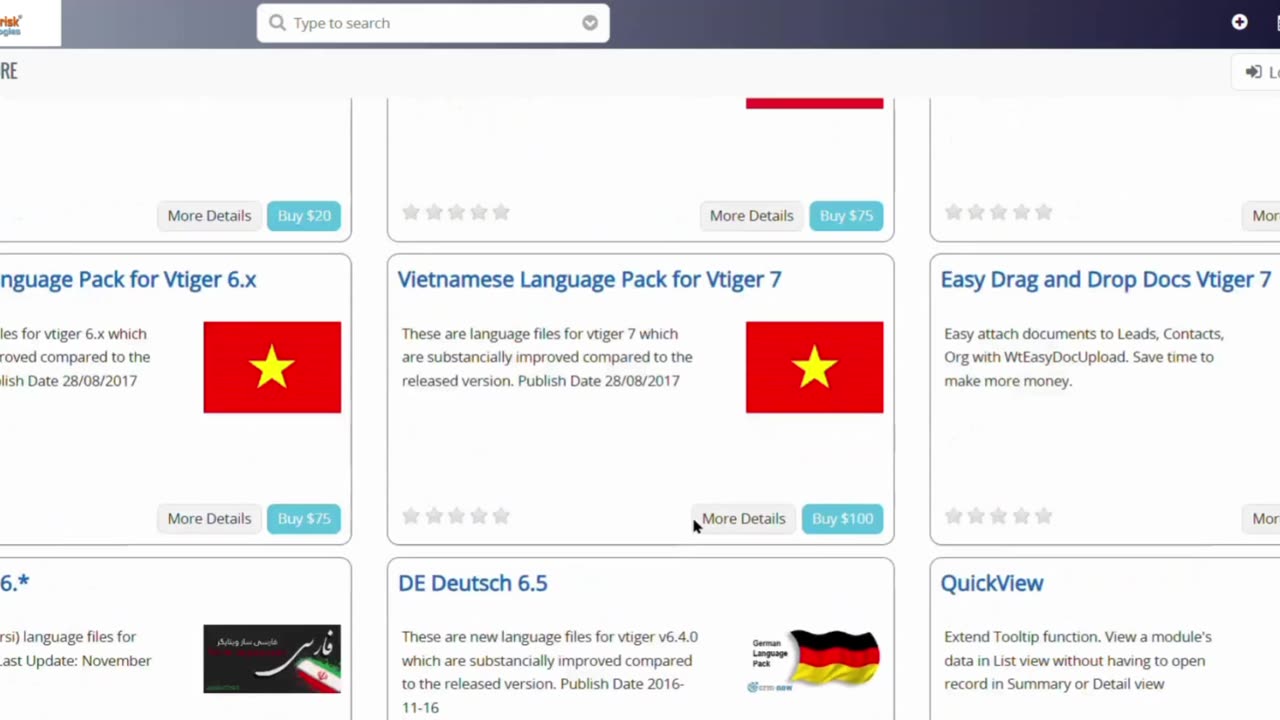This screenshot has width=1280, height=720.
Task: Click the search magnifier icon
Action: tap(277, 23)
